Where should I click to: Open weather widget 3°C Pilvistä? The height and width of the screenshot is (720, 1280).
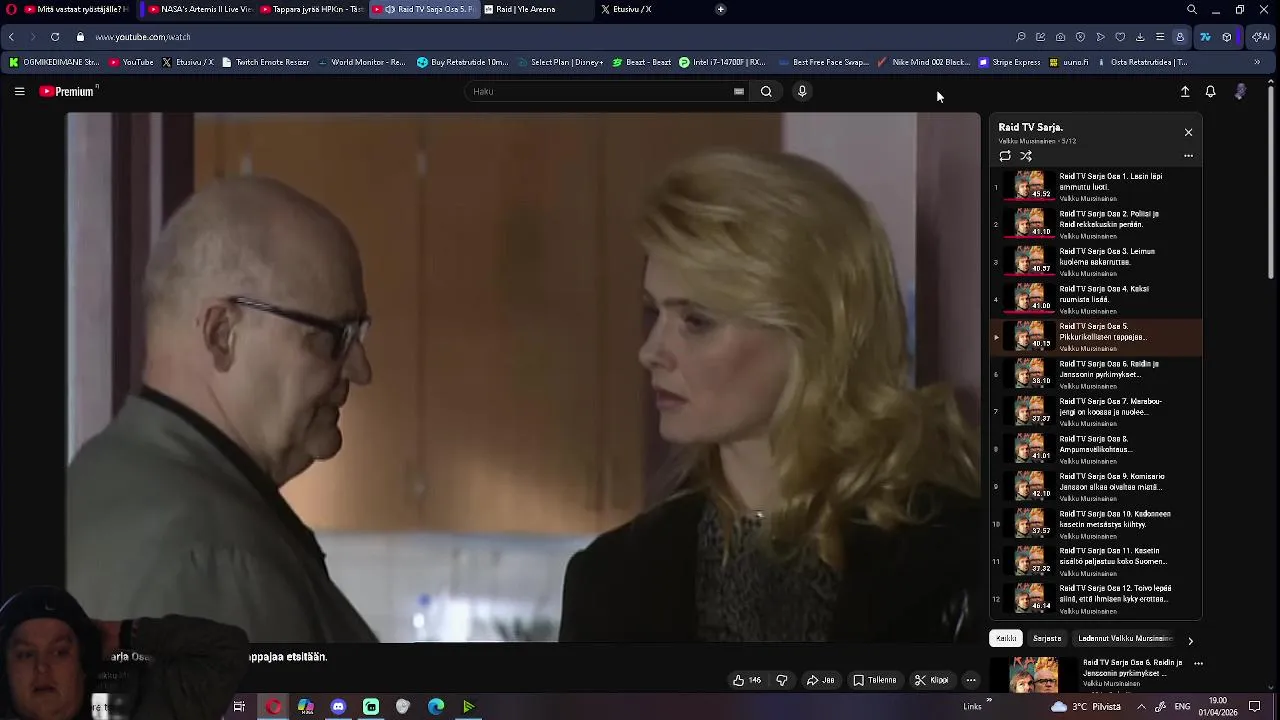pos(1084,706)
